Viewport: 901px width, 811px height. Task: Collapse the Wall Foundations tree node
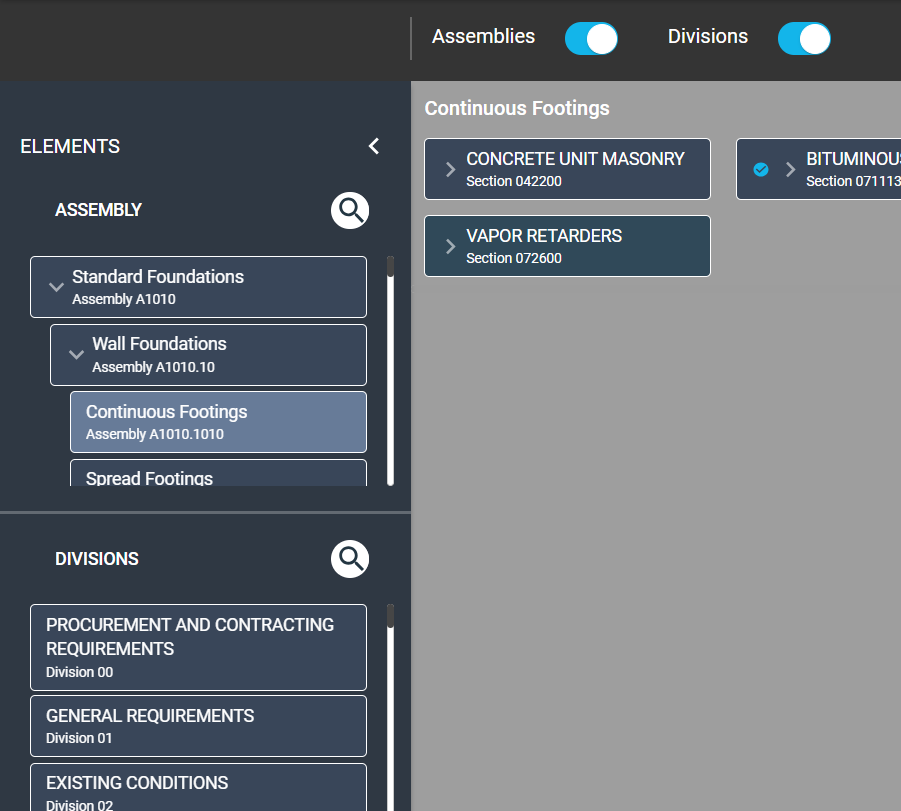point(76,354)
